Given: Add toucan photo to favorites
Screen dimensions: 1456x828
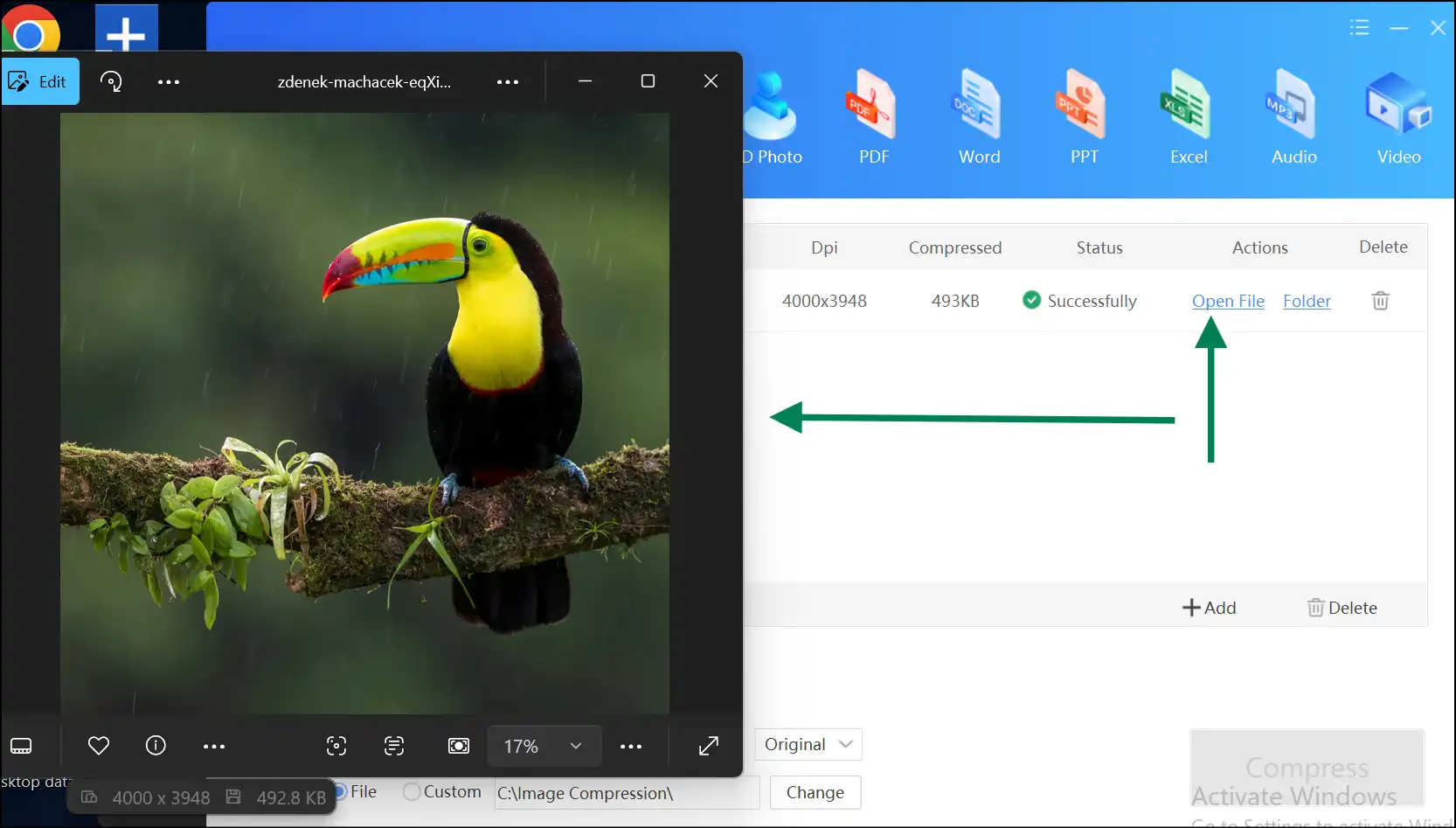Looking at the screenshot, I should pos(99,746).
